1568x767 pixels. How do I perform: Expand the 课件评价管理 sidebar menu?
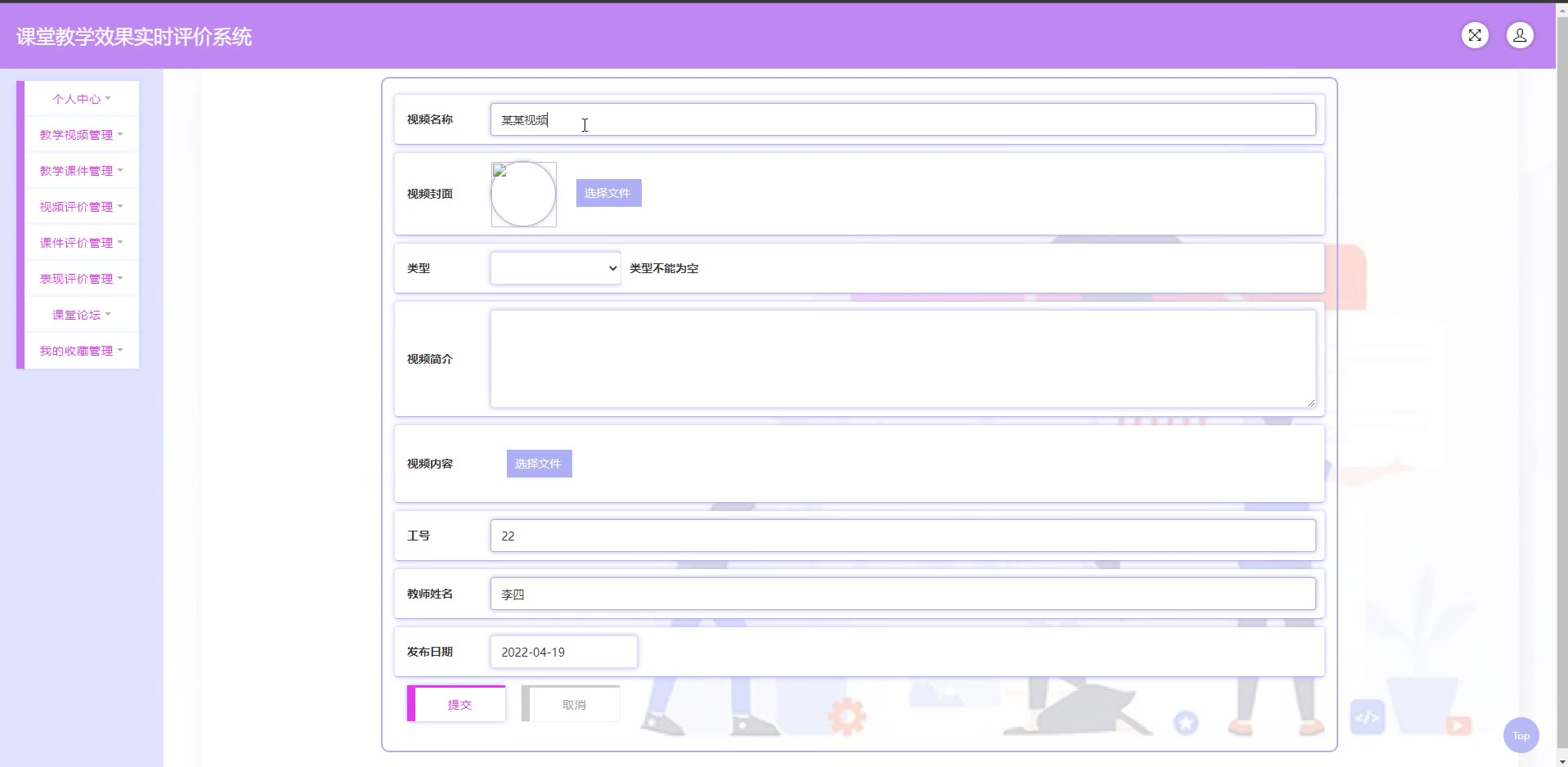(82, 243)
